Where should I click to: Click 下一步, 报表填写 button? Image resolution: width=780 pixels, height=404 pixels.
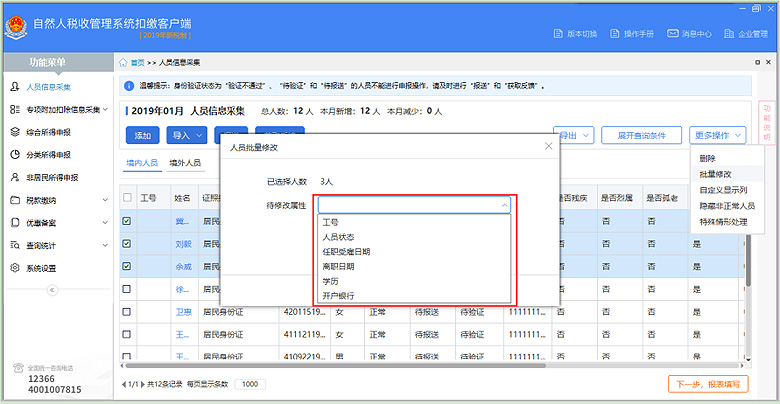pos(707,384)
